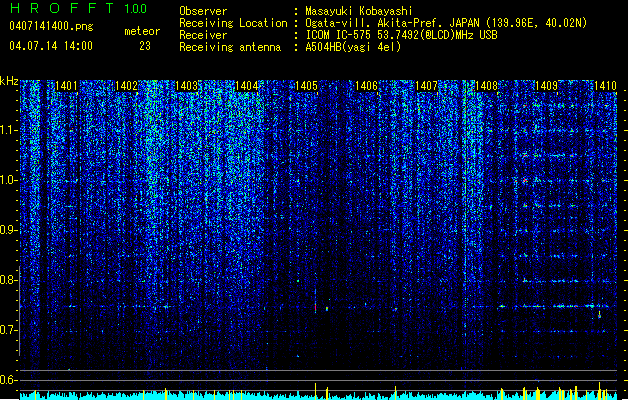Click the antenna value A504HB(yagi 4el)
This screenshot has width=629, height=400.
pyautogui.click(x=353, y=47)
